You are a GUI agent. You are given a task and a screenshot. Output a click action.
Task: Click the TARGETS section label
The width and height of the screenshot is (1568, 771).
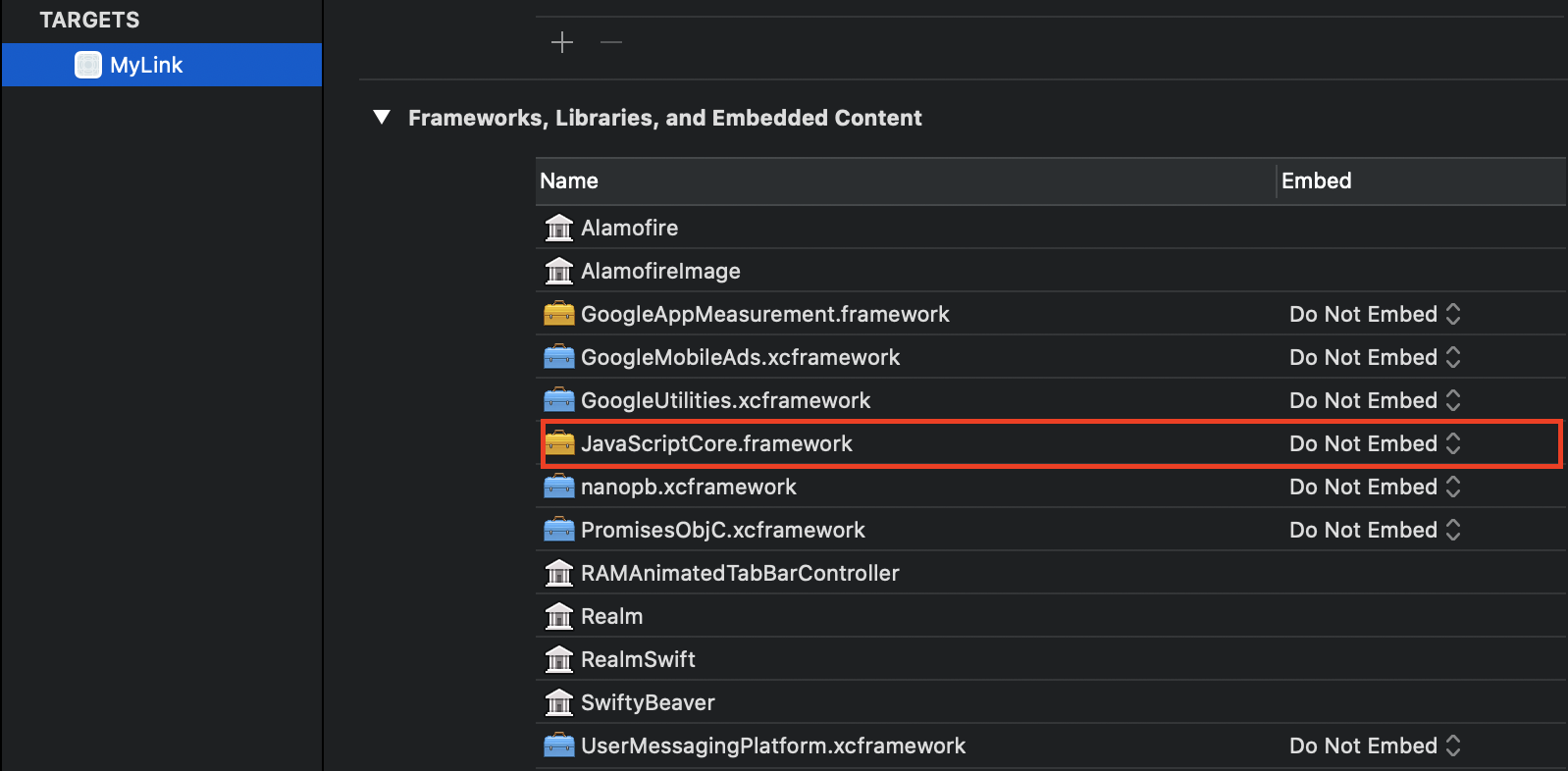click(x=89, y=20)
